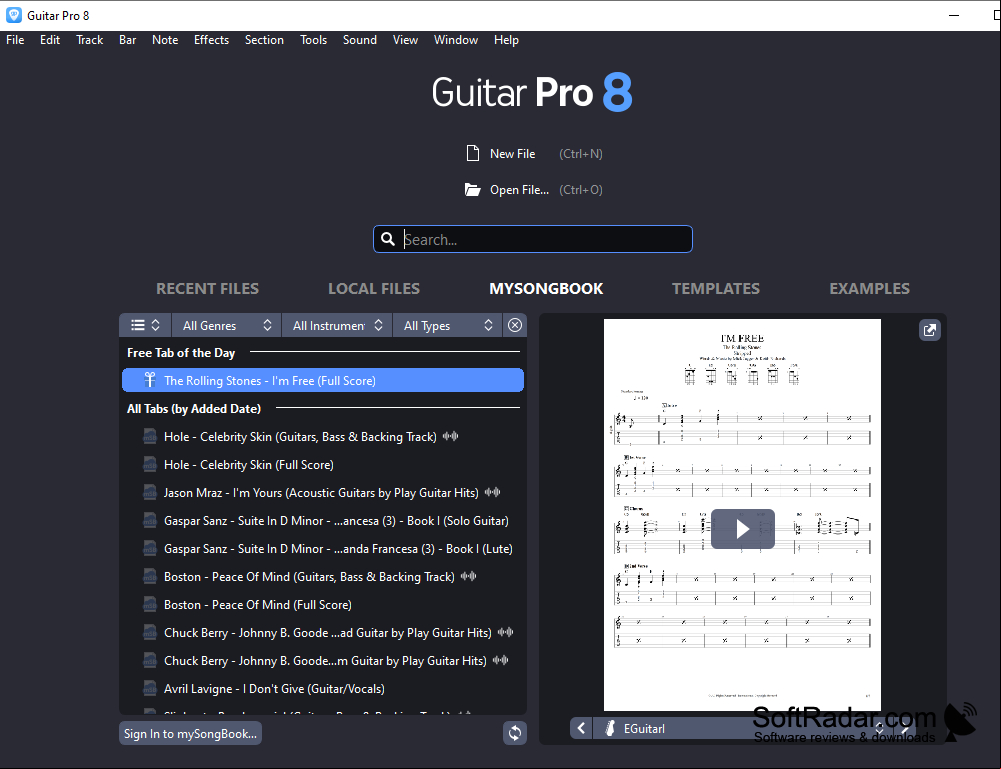Expand the All Types filter dropdown
The width and height of the screenshot is (1001, 769).
point(448,325)
